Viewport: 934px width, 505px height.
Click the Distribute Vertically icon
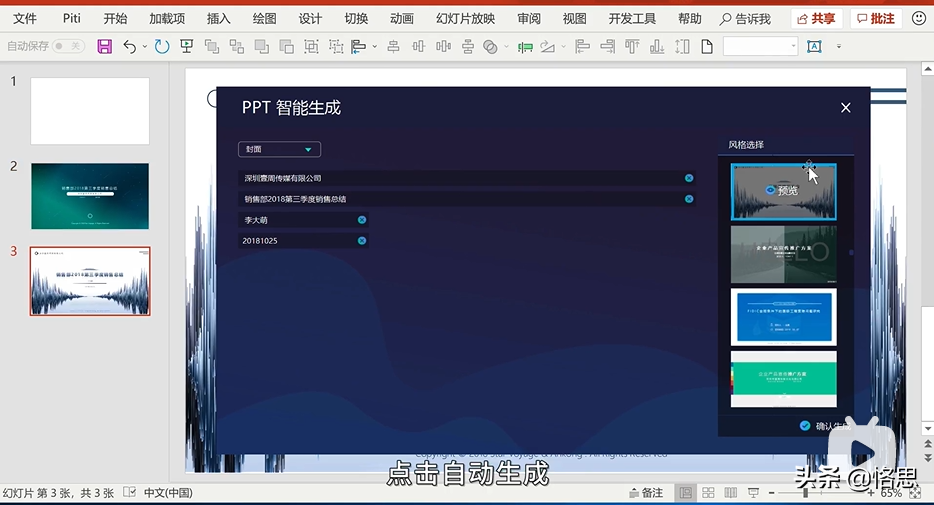point(468,46)
